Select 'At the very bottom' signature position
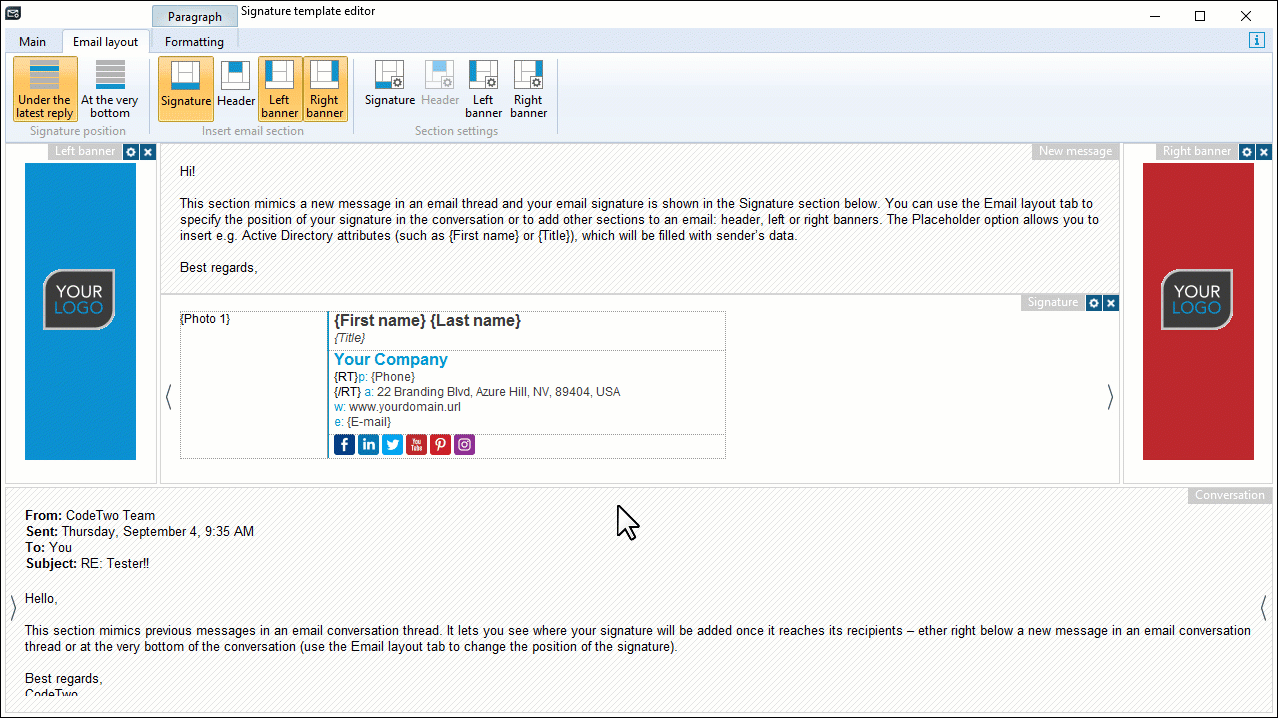This screenshot has height=718, width=1278. (109, 88)
